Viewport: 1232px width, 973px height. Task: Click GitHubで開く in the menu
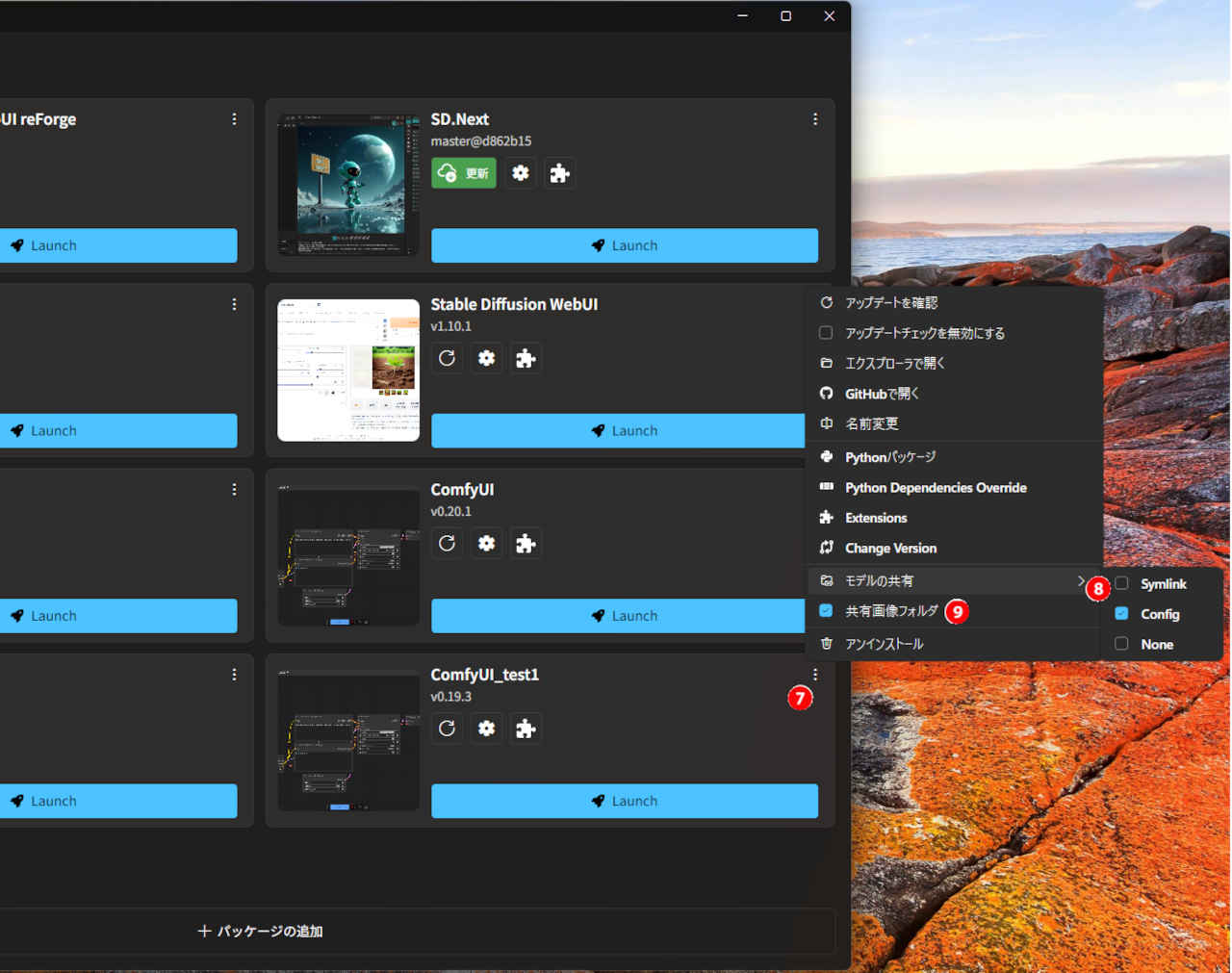pyautogui.click(x=954, y=394)
